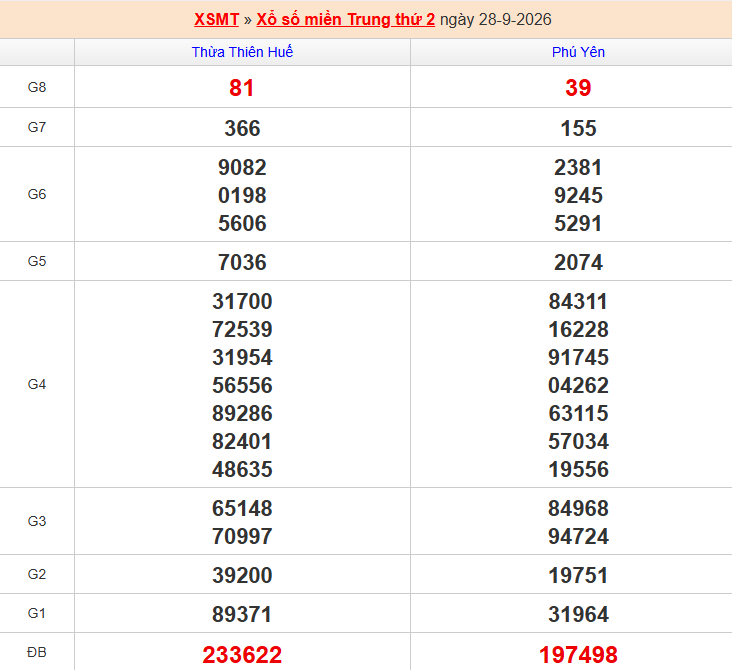
Task: Open the XSMT link in the header
Action: [x=216, y=20]
